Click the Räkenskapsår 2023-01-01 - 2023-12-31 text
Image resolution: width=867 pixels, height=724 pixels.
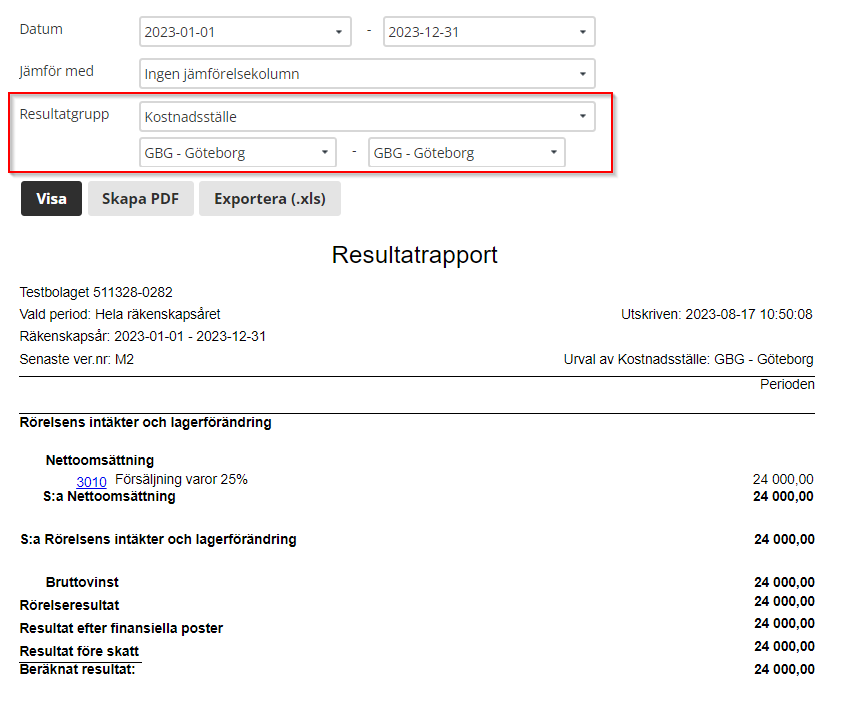(x=143, y=336)
